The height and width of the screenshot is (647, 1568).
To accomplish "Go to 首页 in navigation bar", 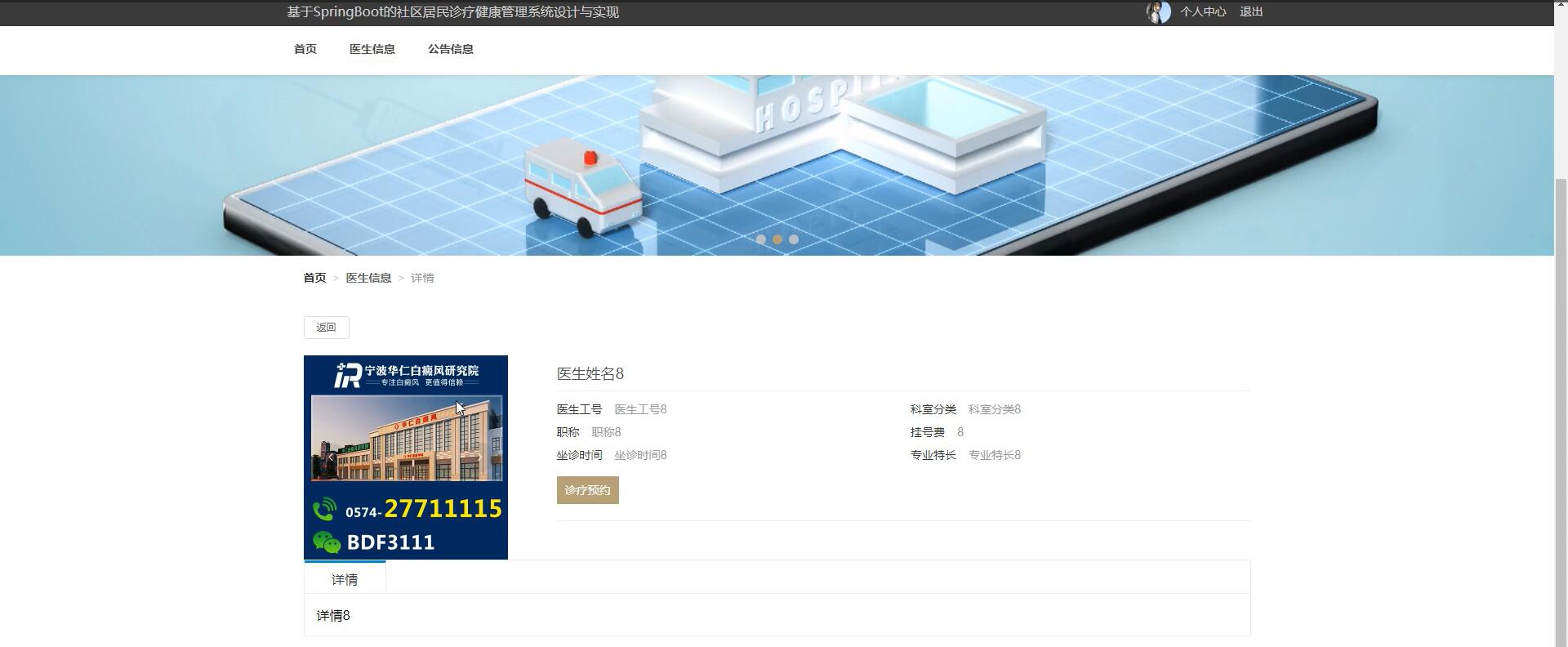I will point(305,49).
